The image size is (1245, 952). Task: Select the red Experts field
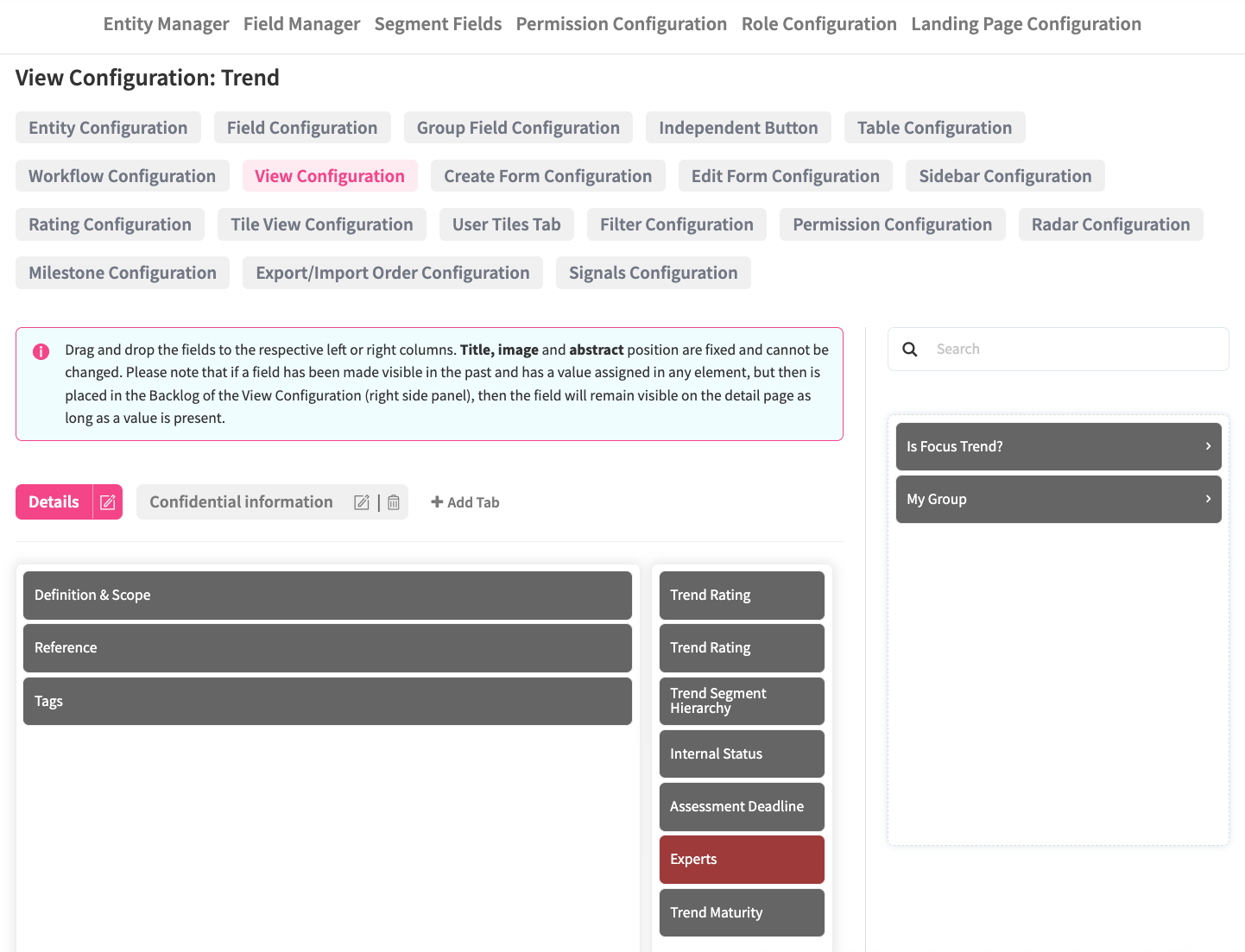(x=742, y=860)
